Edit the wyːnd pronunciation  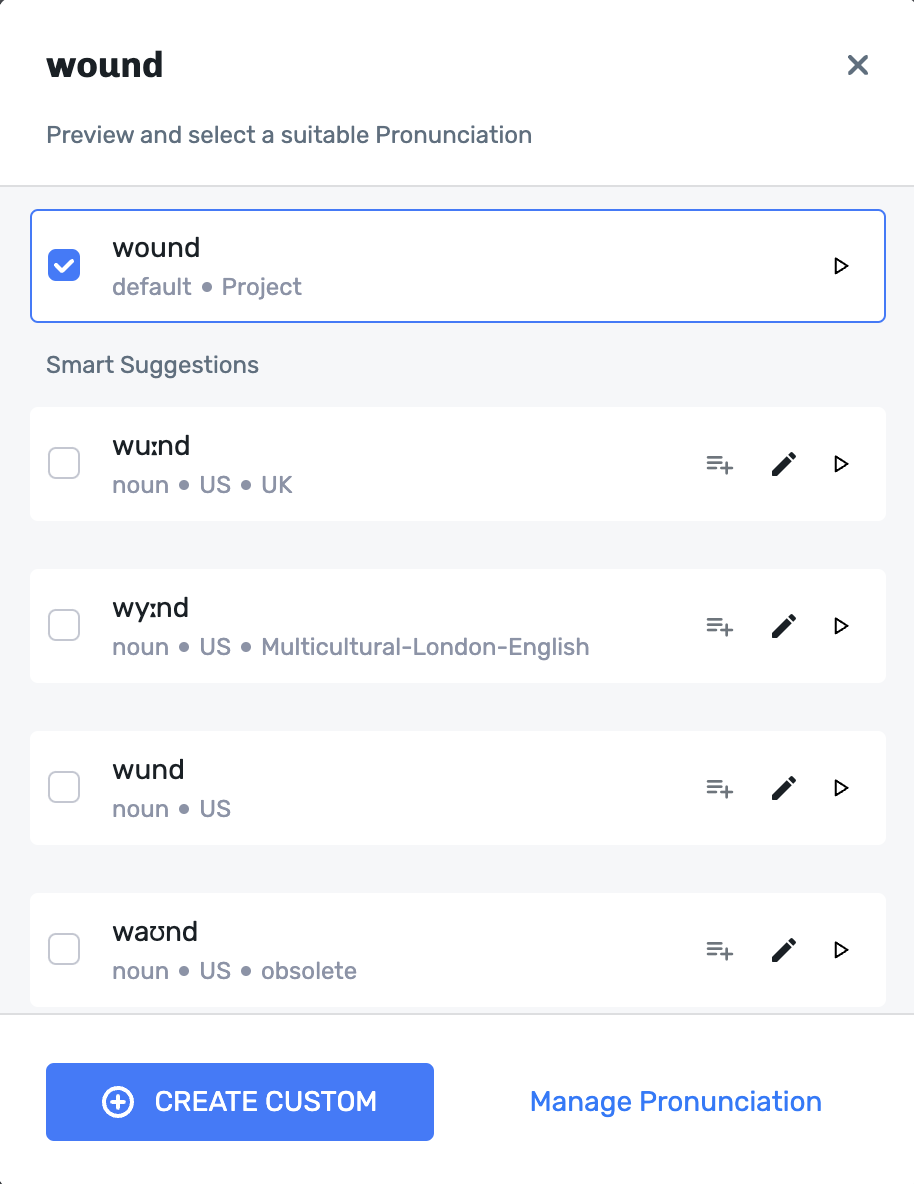click(x=784, y=626)
